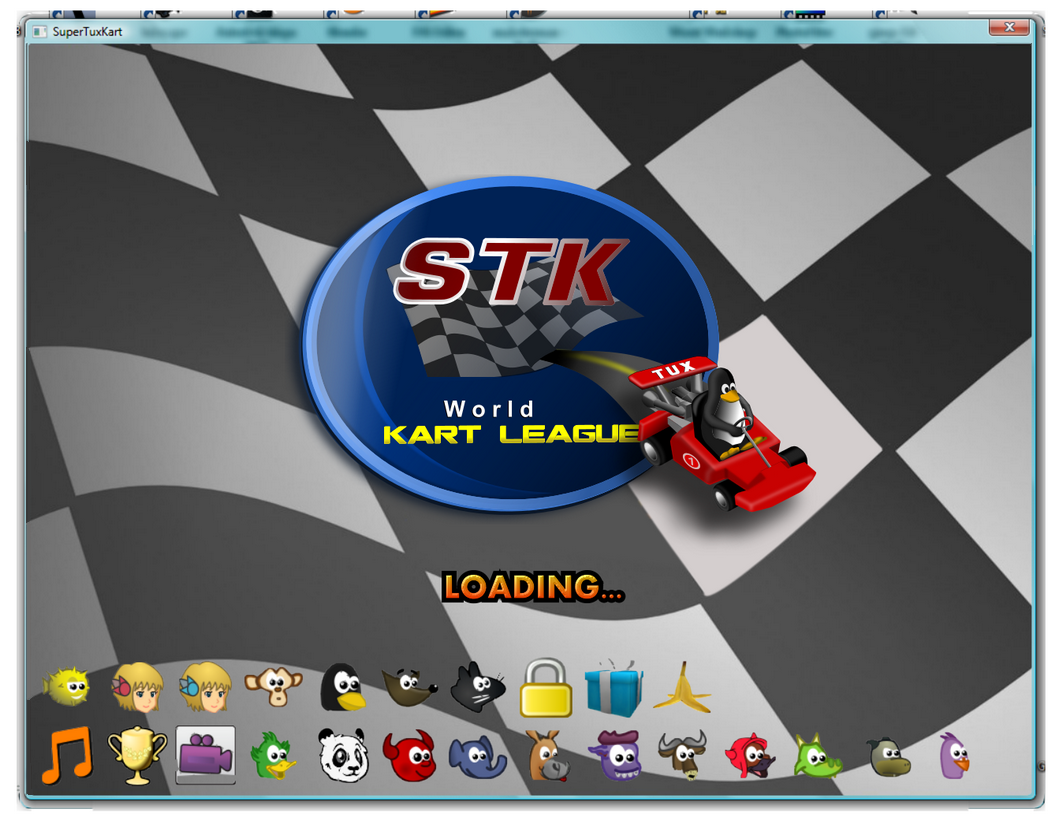This screenshot has height=828, width=1063.
Task: Click the yellow padlock icon
Action: (545, 688)
